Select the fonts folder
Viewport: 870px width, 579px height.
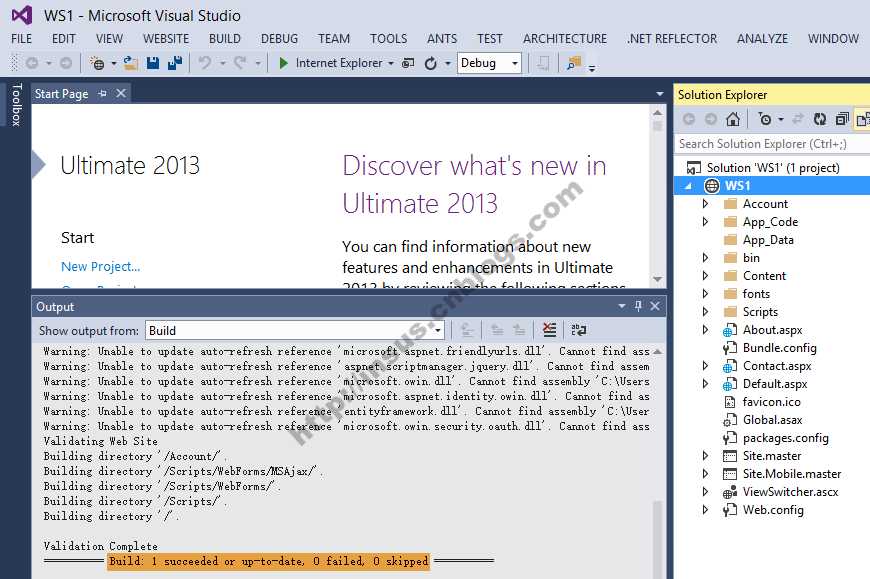[x=756, y=294]
